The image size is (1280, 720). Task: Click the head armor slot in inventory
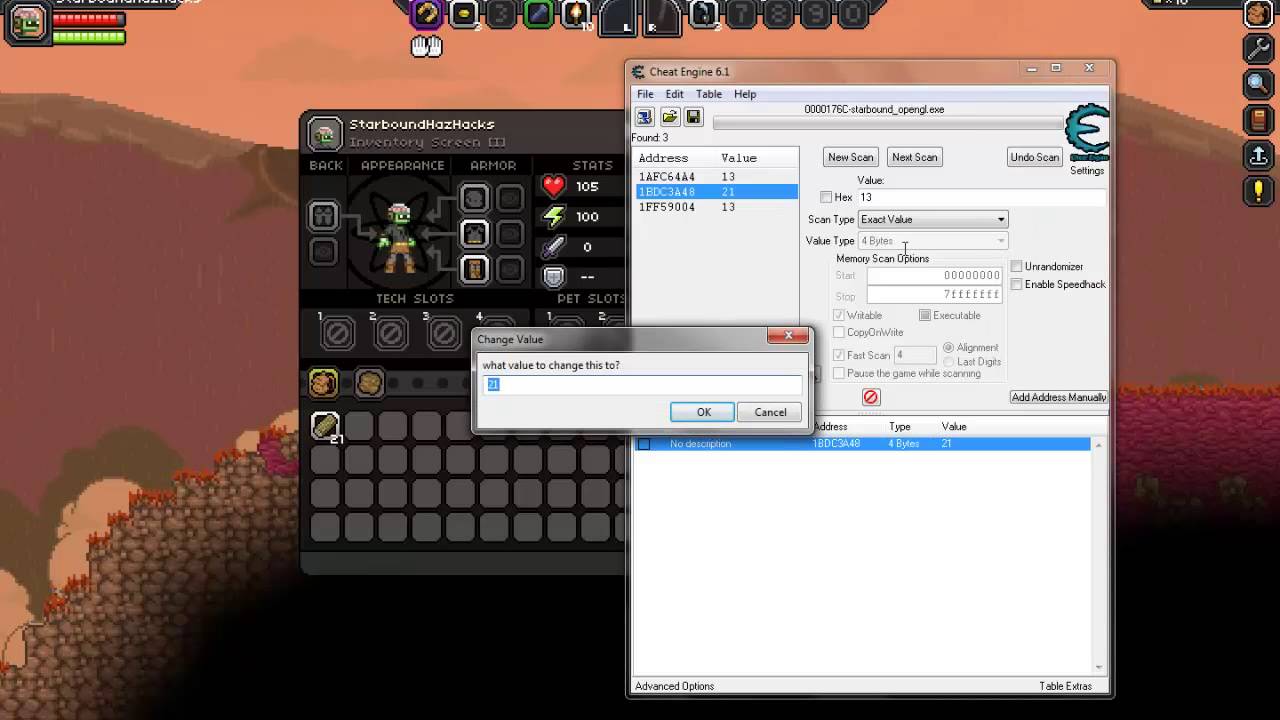point(475,198)
